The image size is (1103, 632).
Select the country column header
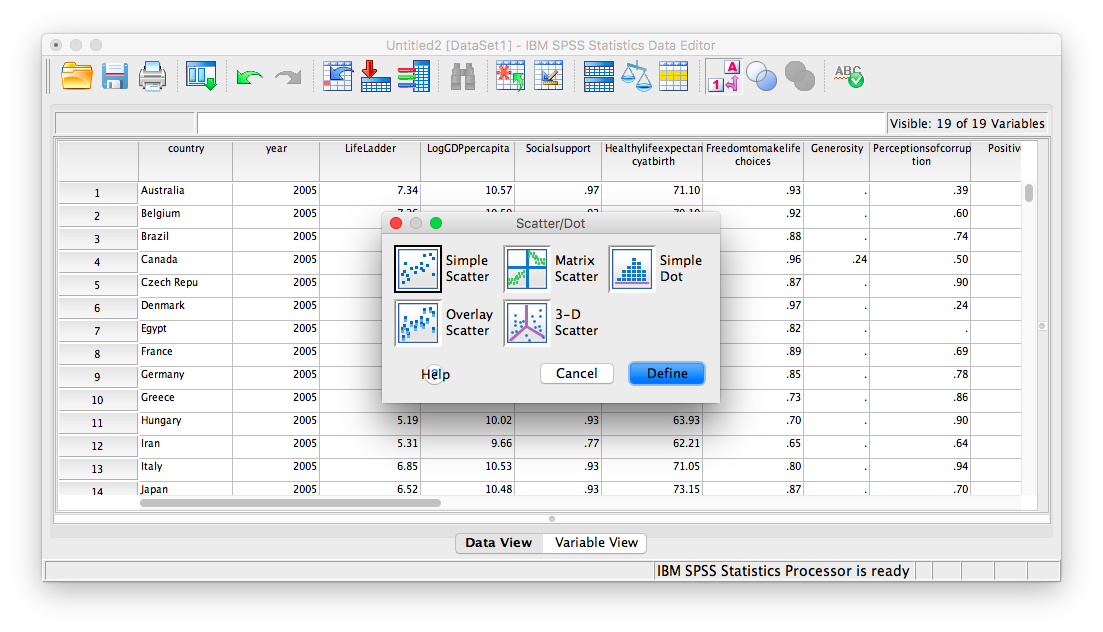[186, 160]
